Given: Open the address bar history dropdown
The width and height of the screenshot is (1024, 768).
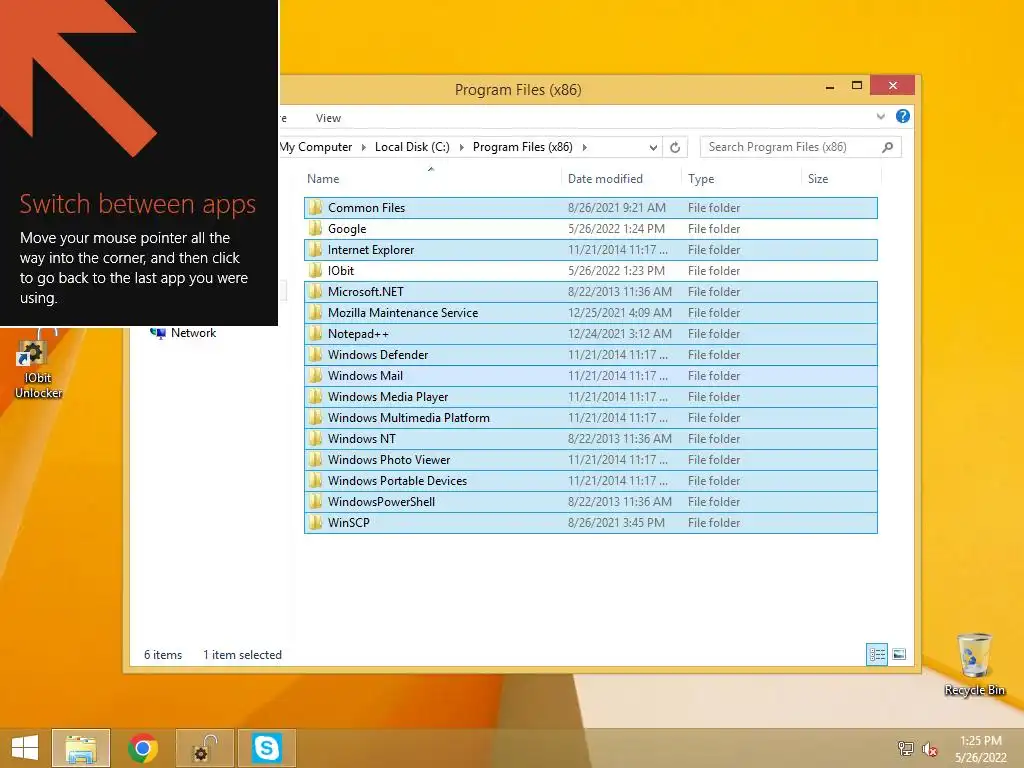Looking at the screenshot, I should [x=652, y=148].
